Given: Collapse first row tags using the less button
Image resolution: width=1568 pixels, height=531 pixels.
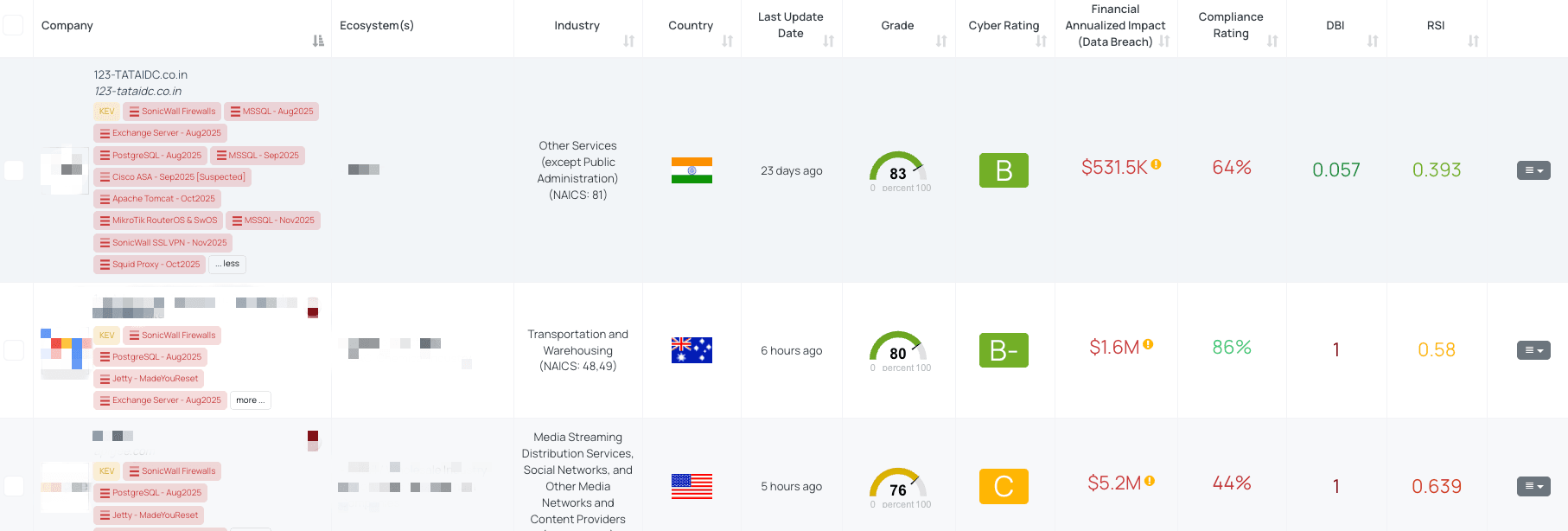Looking at the screenshot, I should (x=227, y=263).
